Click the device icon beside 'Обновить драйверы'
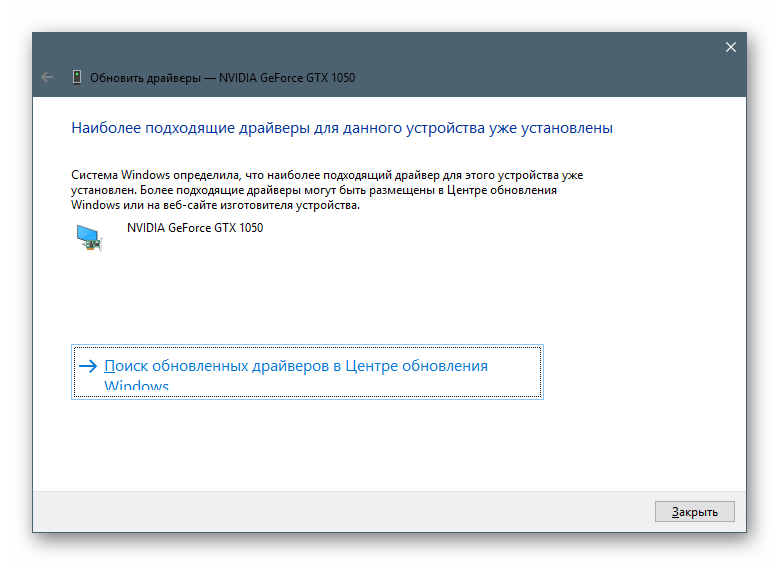This screenshot has height=565, width=779. [x=77, y=78]
